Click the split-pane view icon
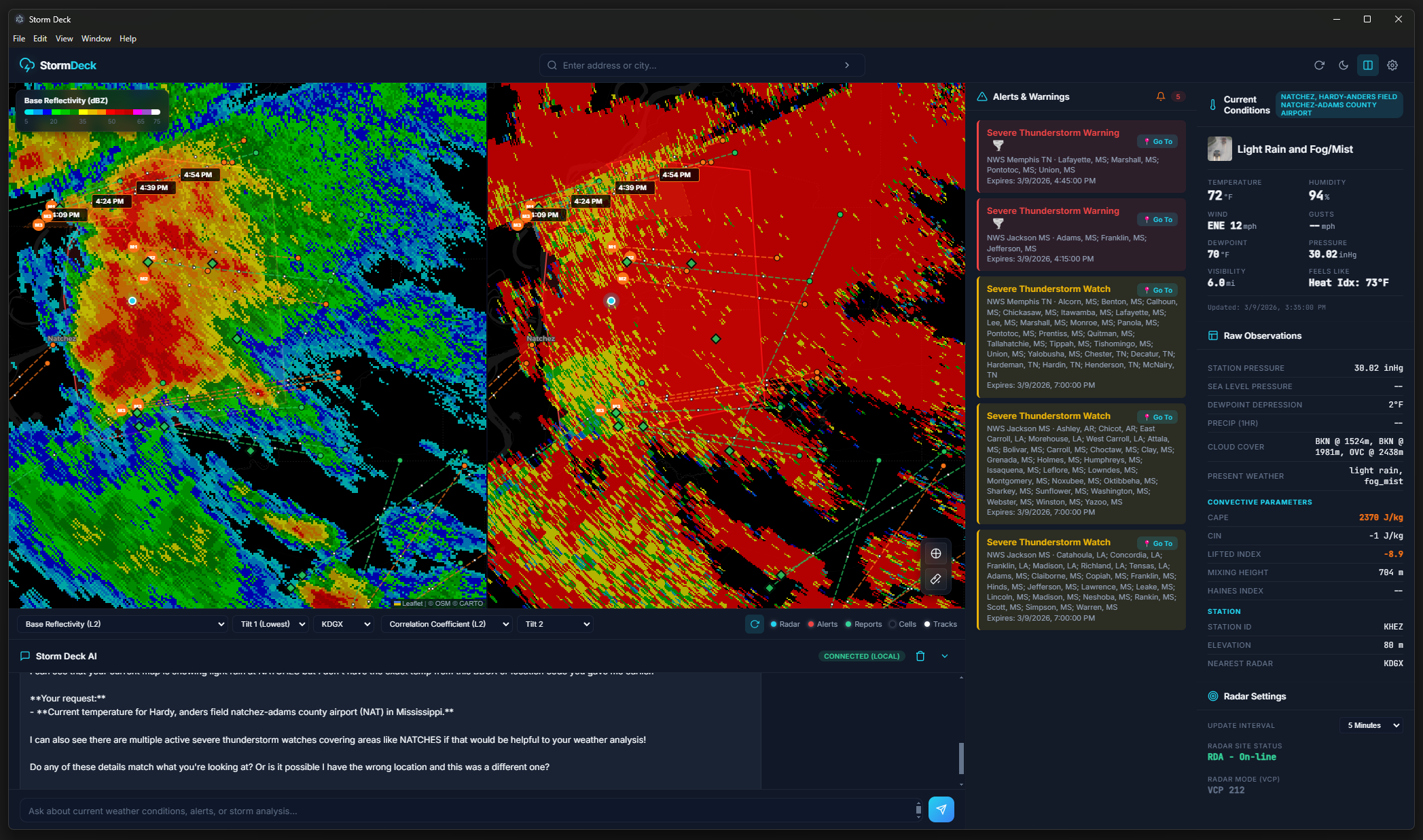The width and height of the screenshot is (1423, 840). point(1367,65)
